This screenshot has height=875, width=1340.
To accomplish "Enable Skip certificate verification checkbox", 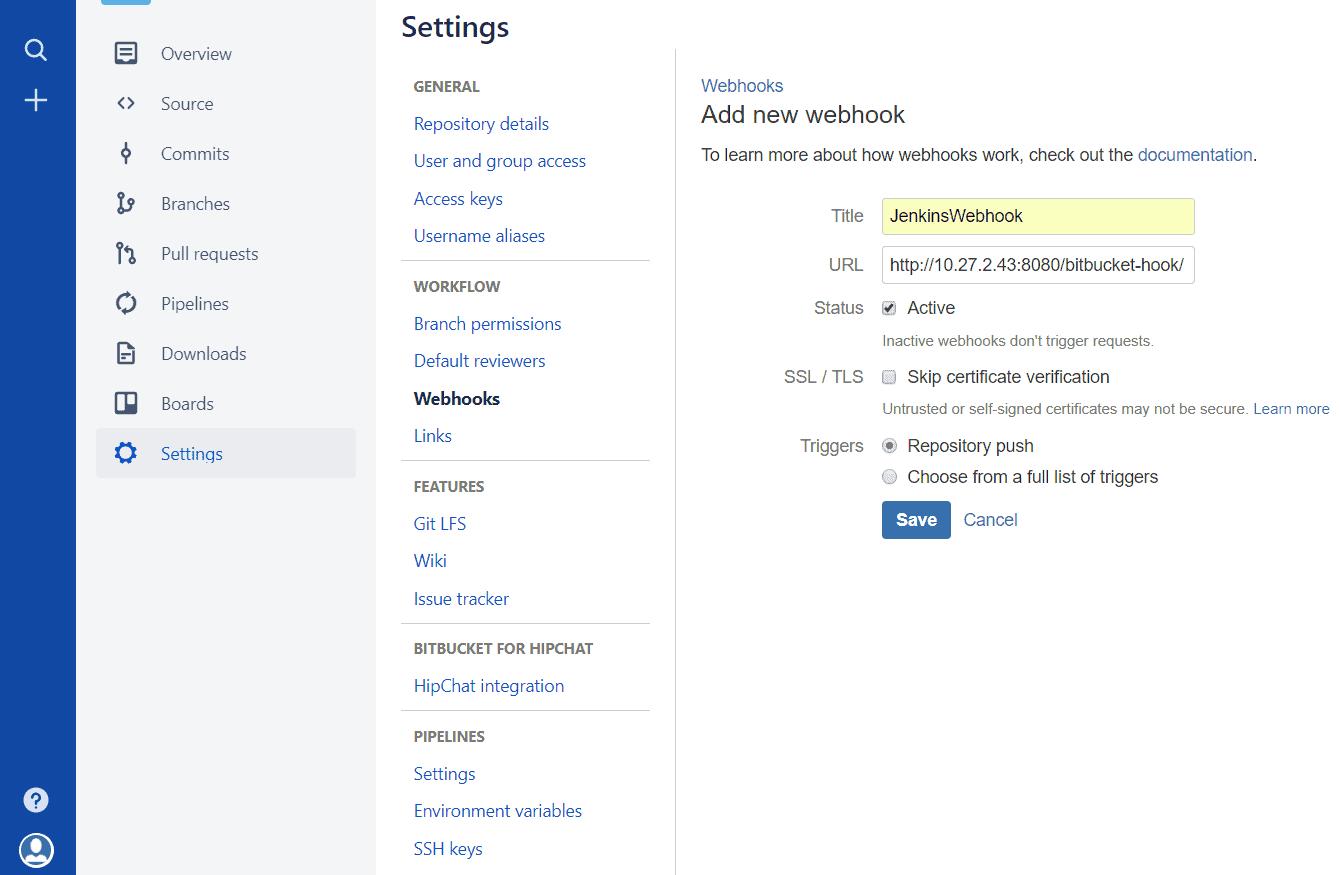I will pos(889,377).
